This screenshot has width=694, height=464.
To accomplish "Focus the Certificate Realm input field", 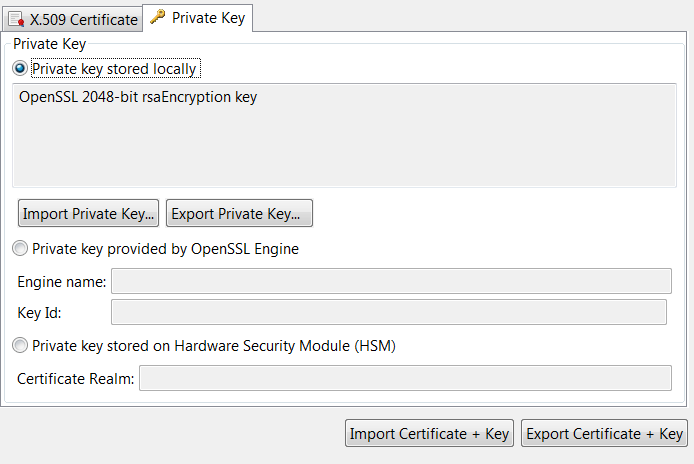I will coord(405,378).
